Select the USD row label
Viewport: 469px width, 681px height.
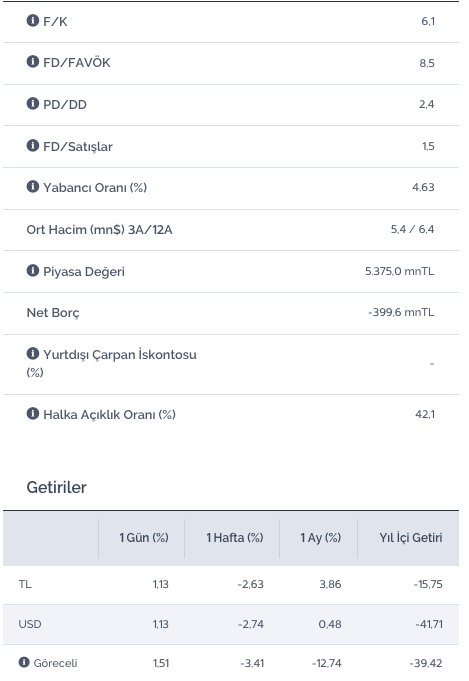coord(30,624)
